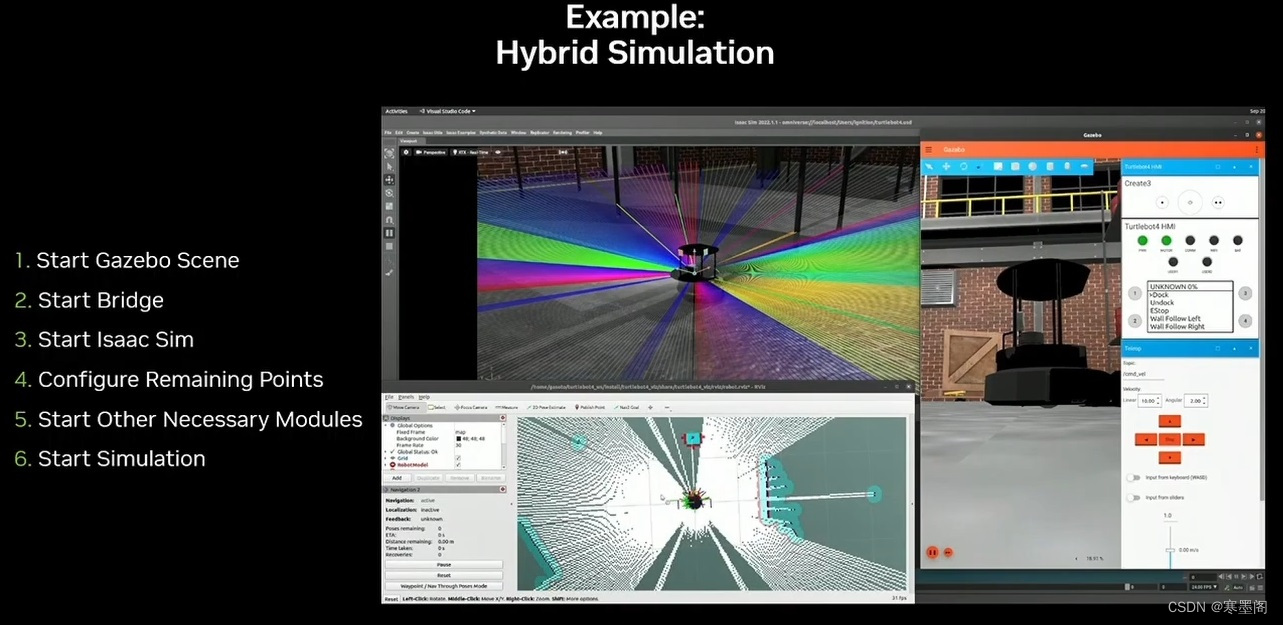This screenshot has width=1283, height=625.
Task: Open the Isaac Sim File menu
Action: 389,132
